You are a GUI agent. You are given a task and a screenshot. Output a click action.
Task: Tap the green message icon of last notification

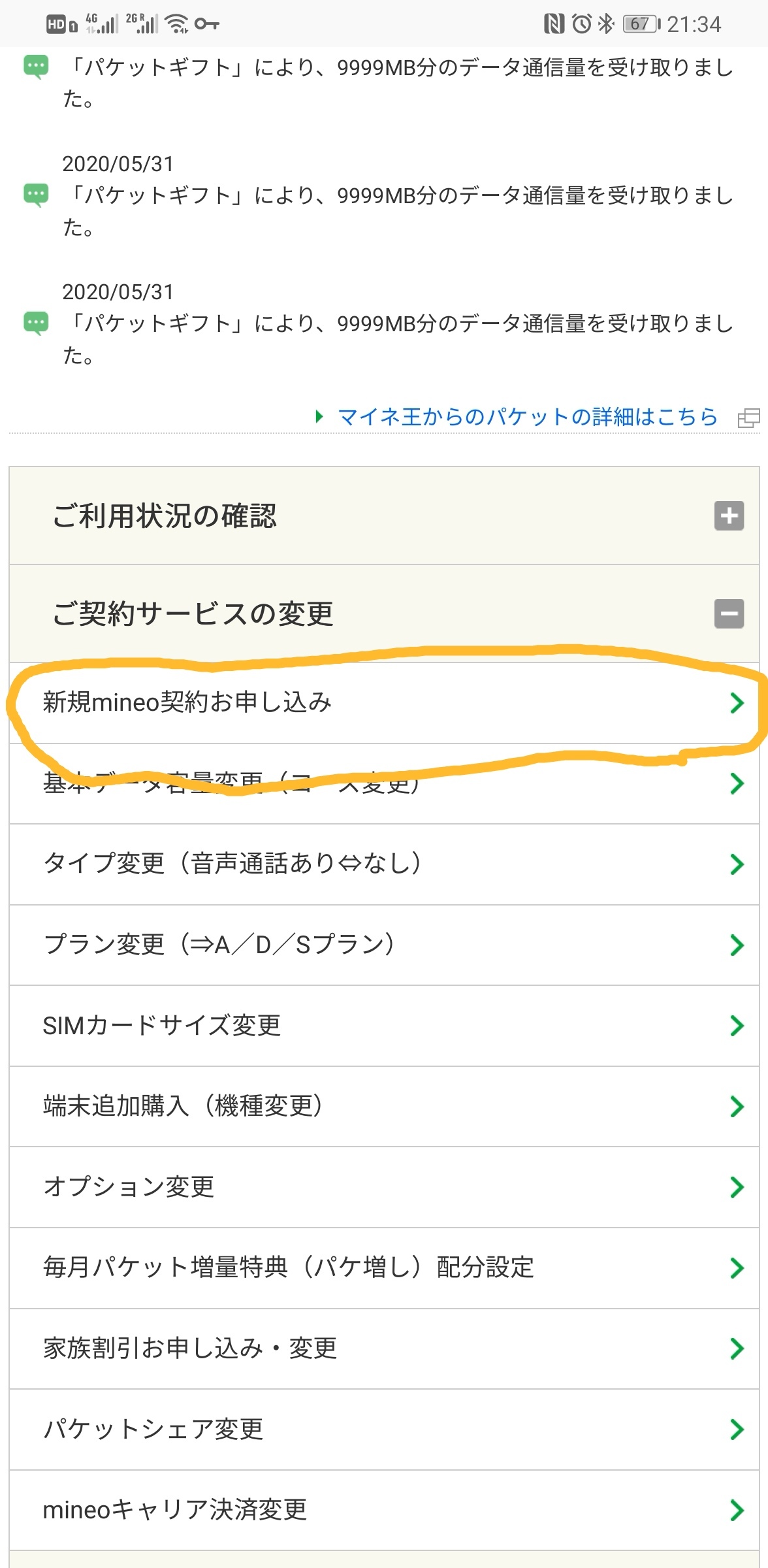click(x=36, y=323)
